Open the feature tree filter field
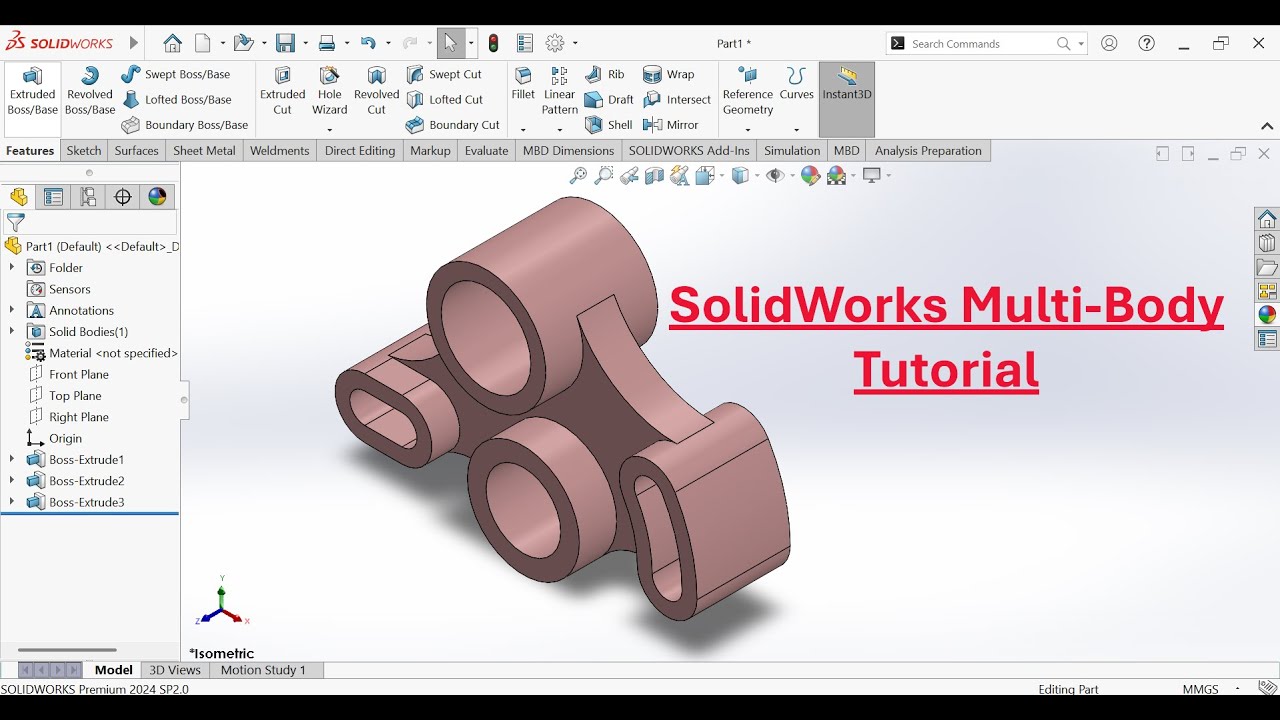The image size is (1280, 720). (x=90, y=222)
